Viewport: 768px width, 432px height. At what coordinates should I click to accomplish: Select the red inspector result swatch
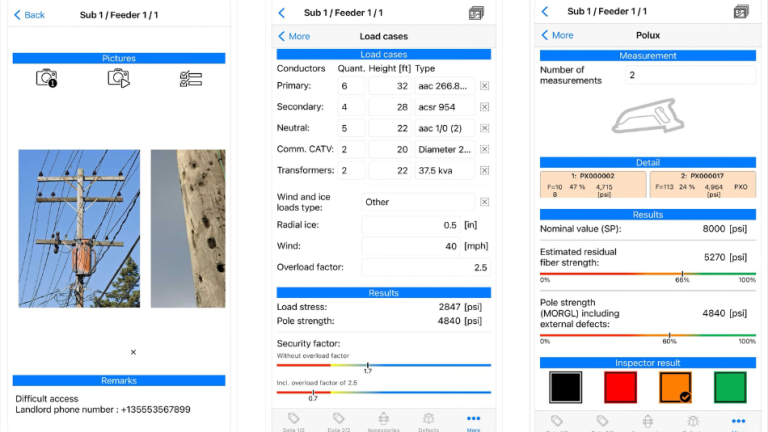click(621, 387)
